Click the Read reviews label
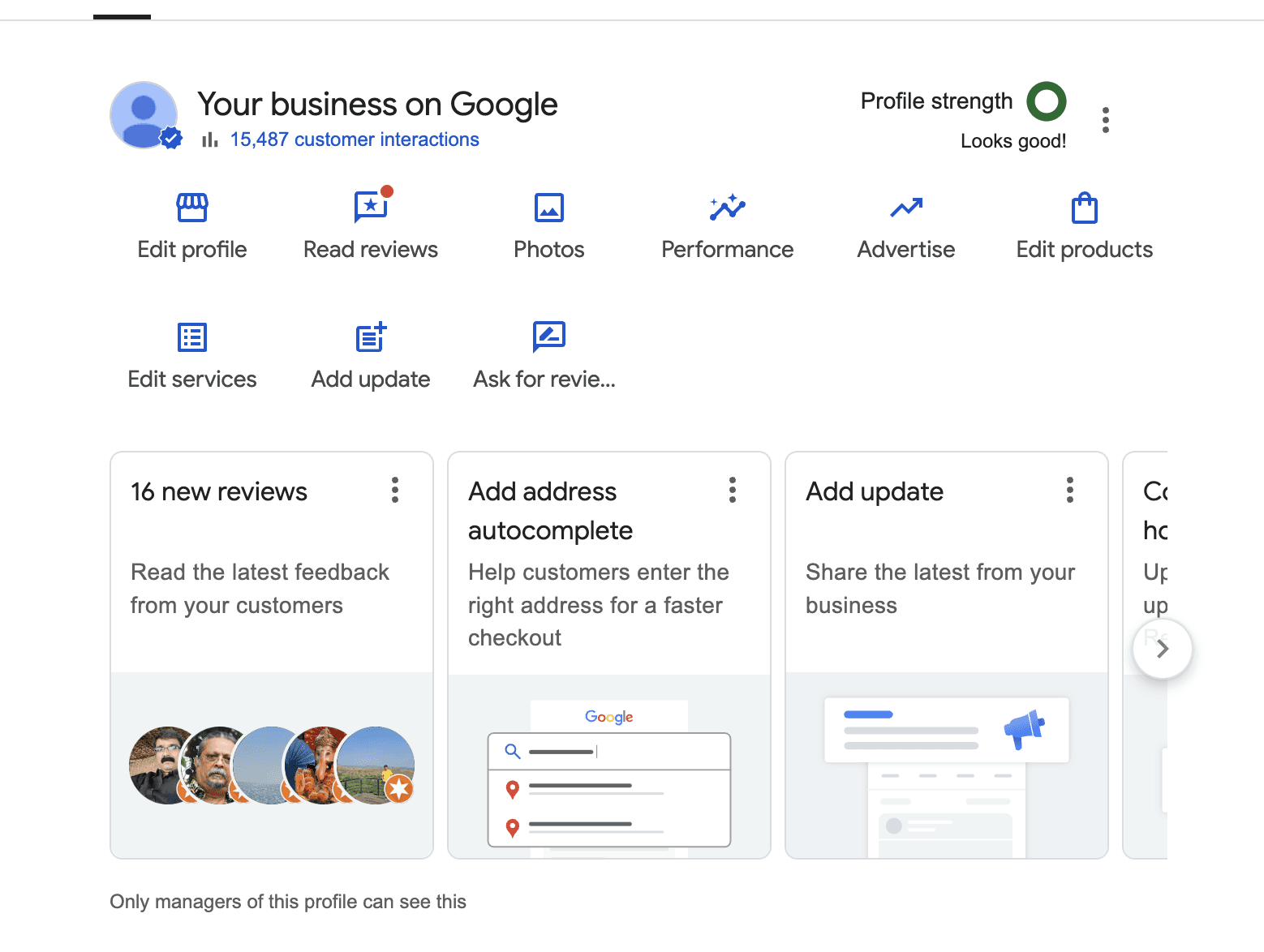The height and width of the screenshot is (952, 1264). click(371, 250)
